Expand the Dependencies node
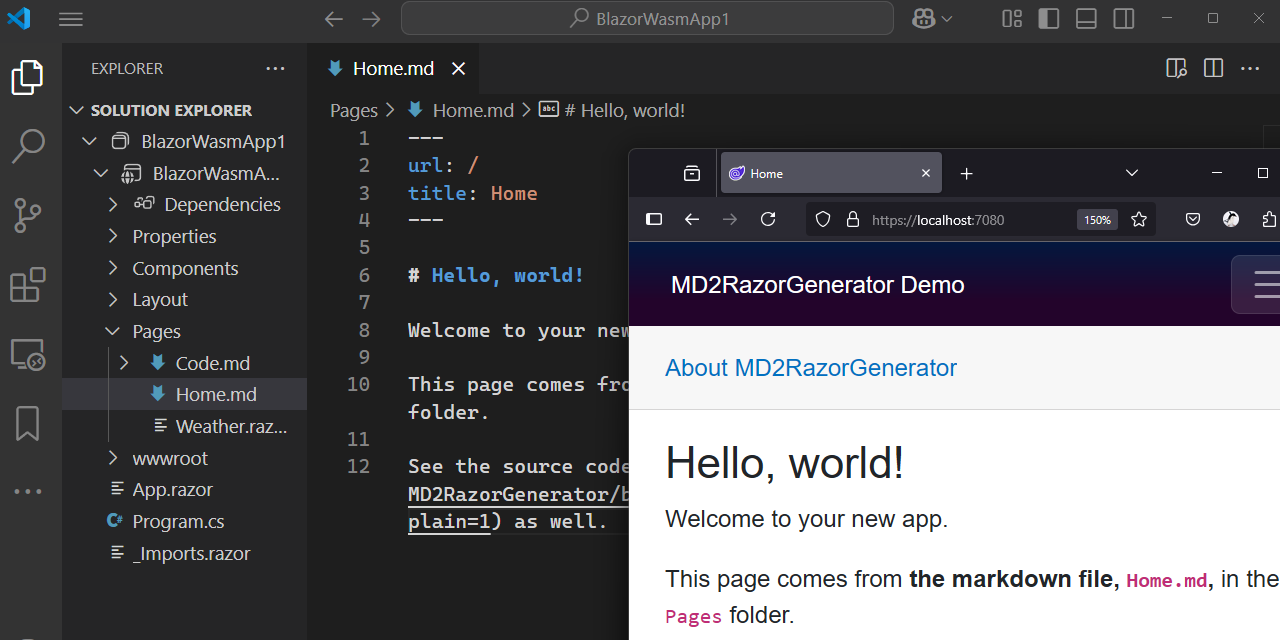 113,205
